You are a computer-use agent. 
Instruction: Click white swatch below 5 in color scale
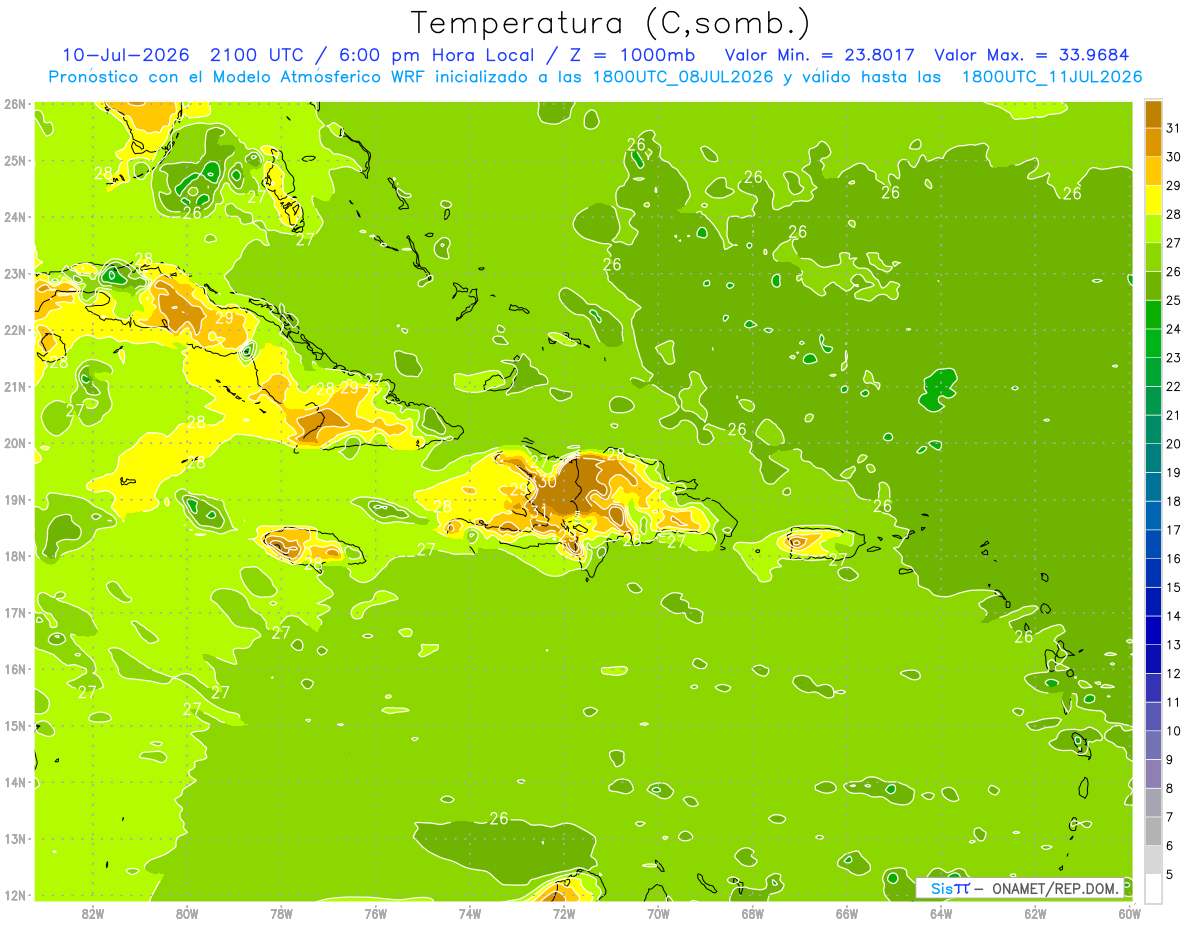coord(1153,889)
